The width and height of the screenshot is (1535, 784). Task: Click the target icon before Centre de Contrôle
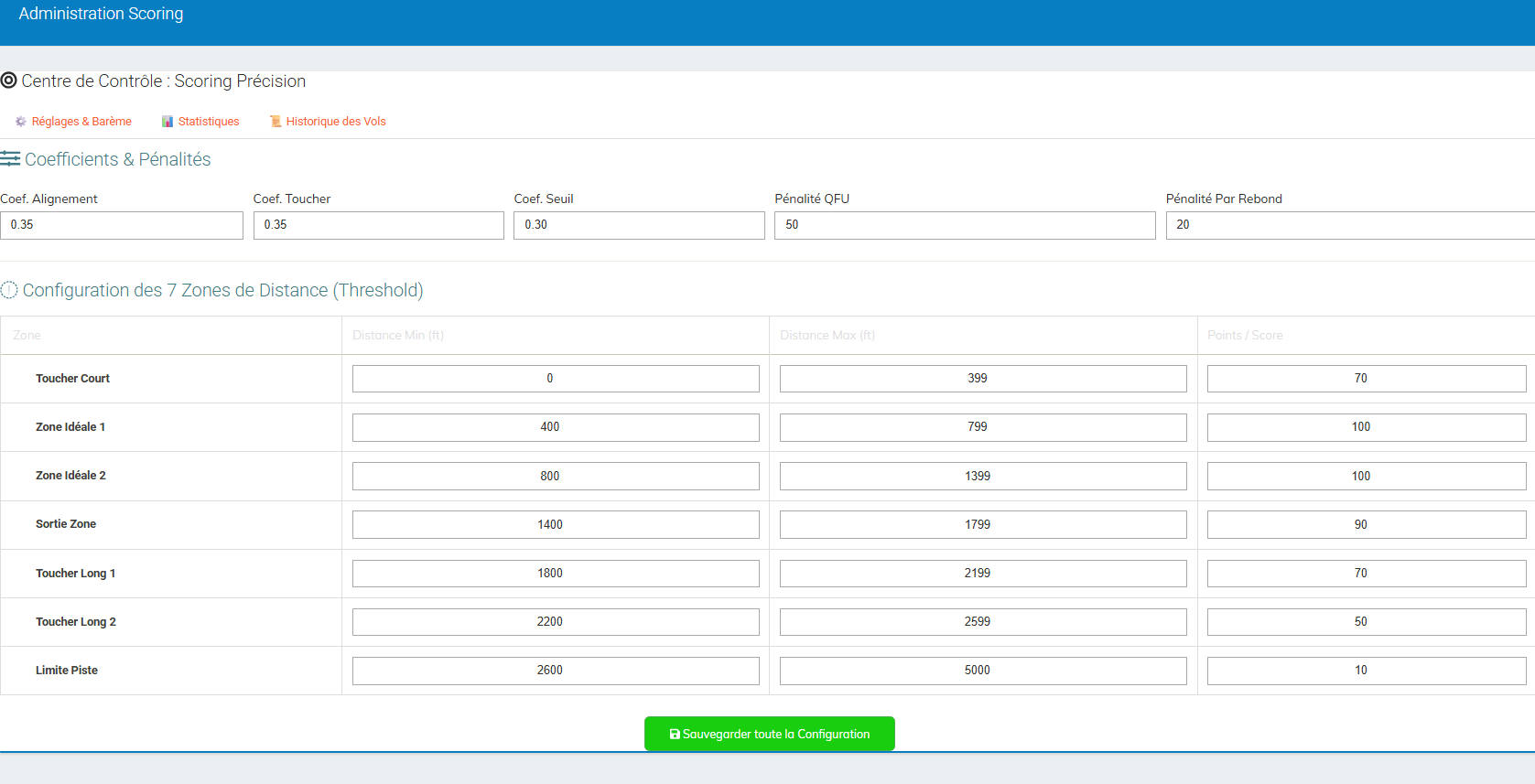9,81
